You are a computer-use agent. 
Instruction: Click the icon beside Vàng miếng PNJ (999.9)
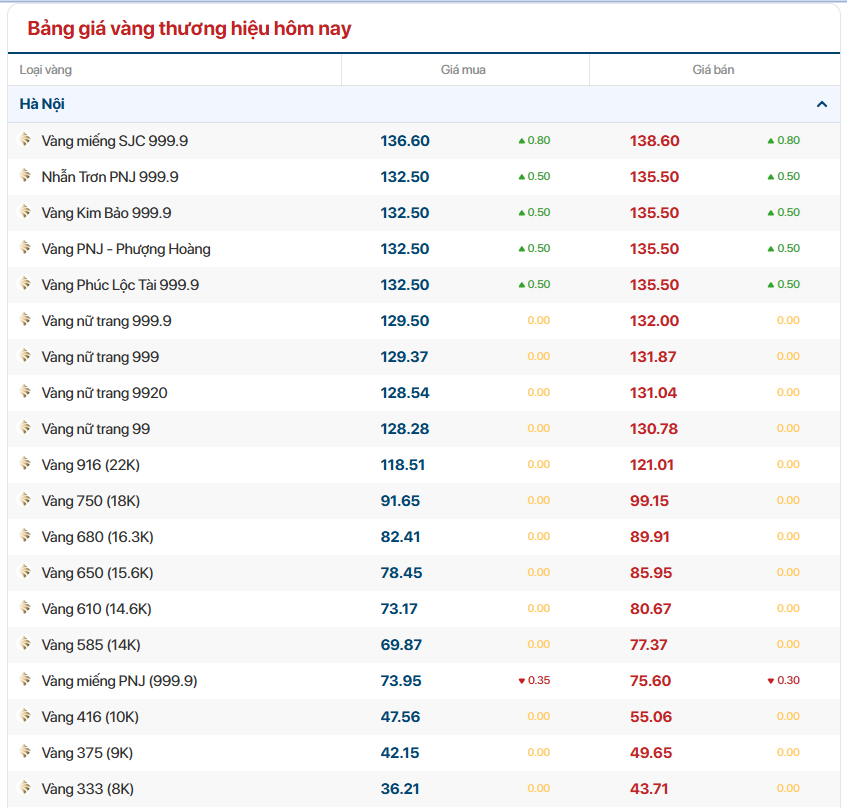tap(25, 680)
